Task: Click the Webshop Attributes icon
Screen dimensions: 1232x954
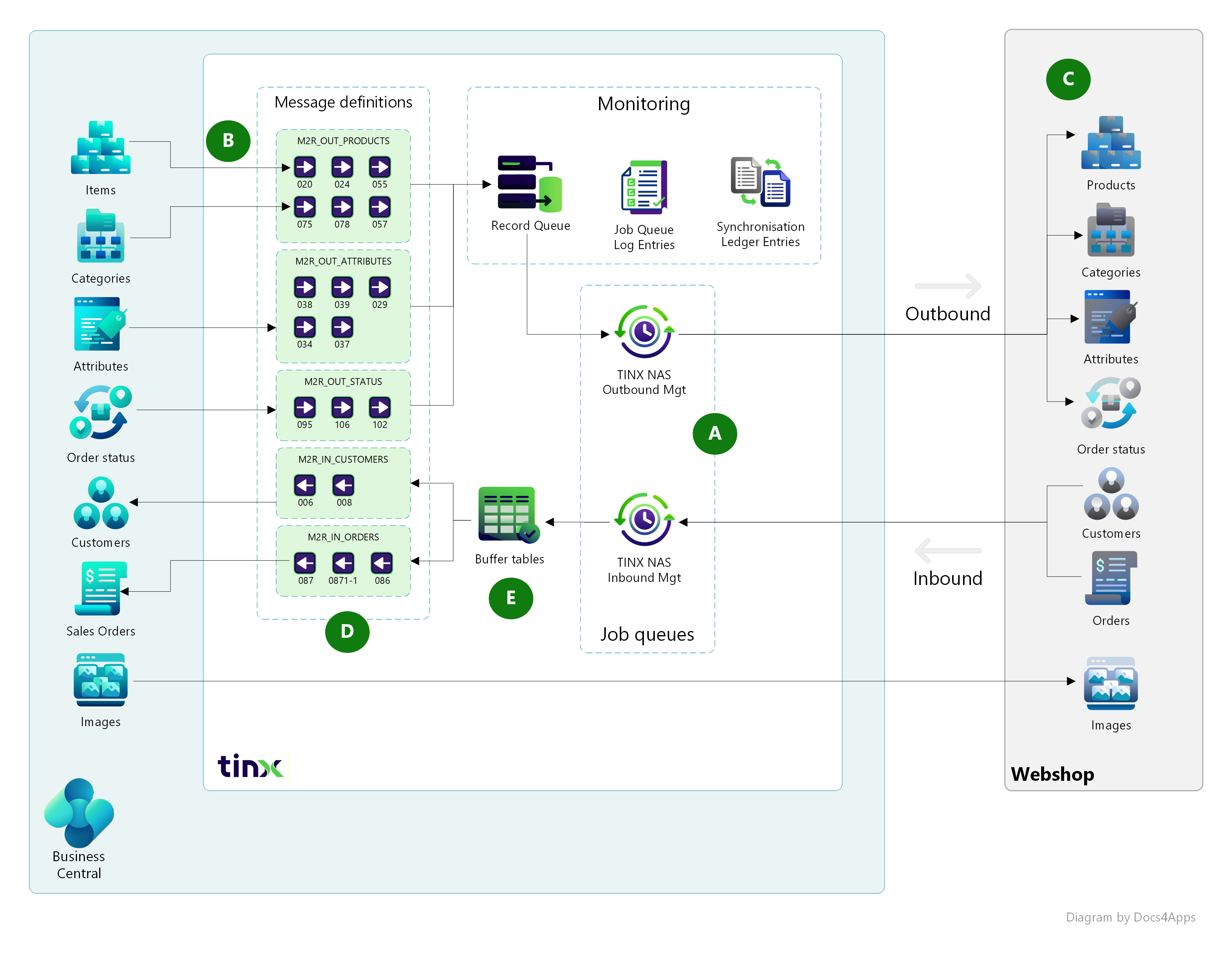Action: [1111, 317]
